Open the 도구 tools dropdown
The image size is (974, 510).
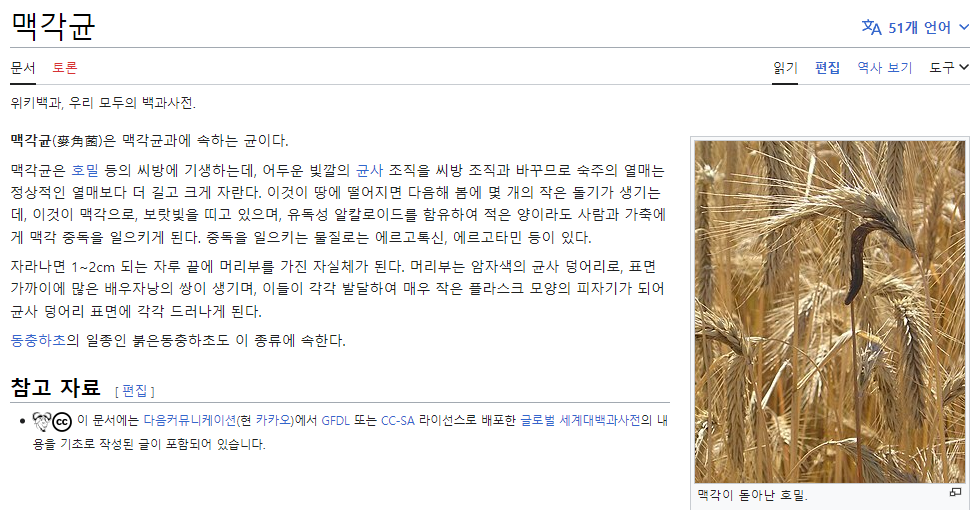(x=949, y=68)
